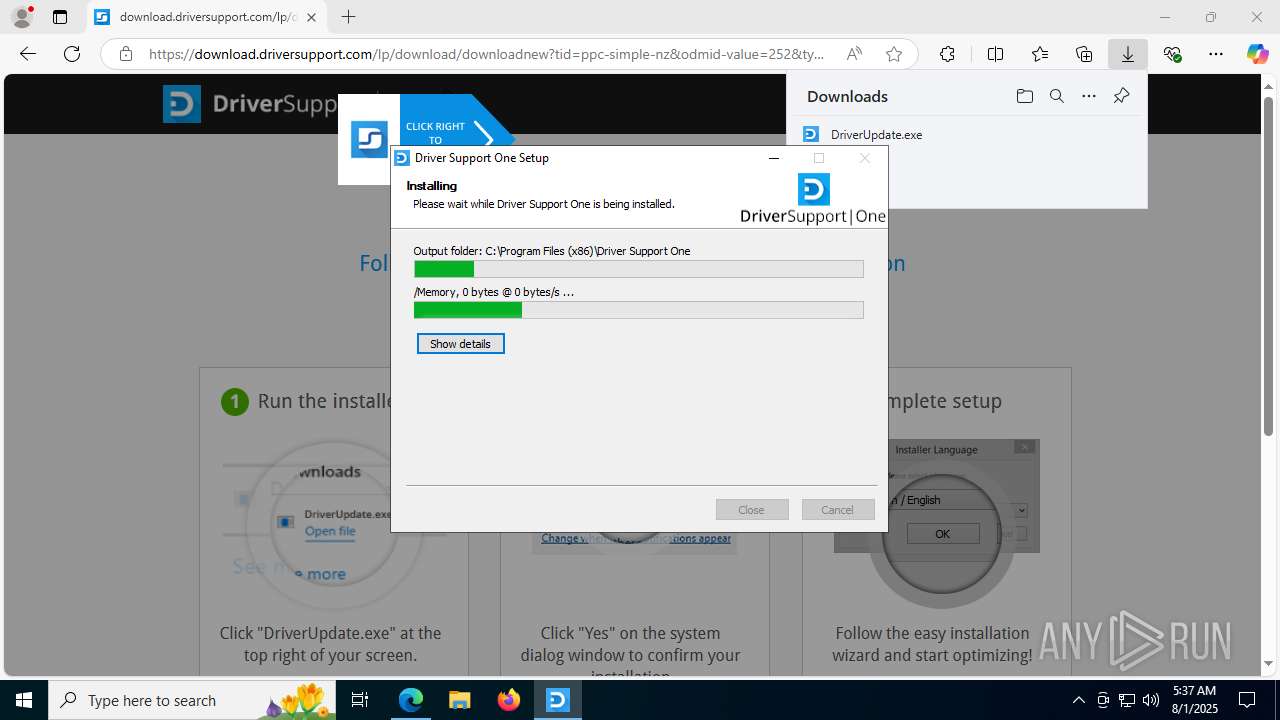Viewport: 1280px width, 720px height.
Task: Click the Cancel button in installer
Action: pyautogui.click(x=838, y=510)
